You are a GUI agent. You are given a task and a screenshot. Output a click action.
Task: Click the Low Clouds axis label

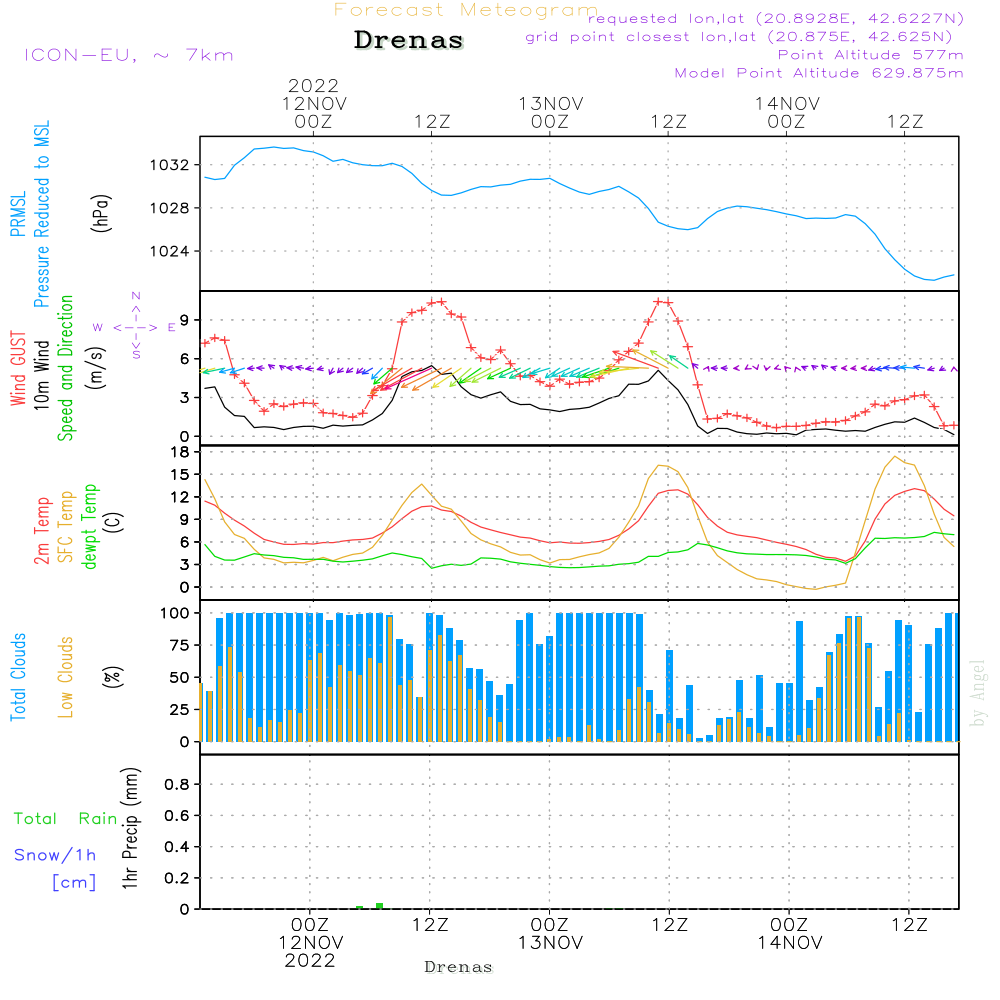point(66,677)
